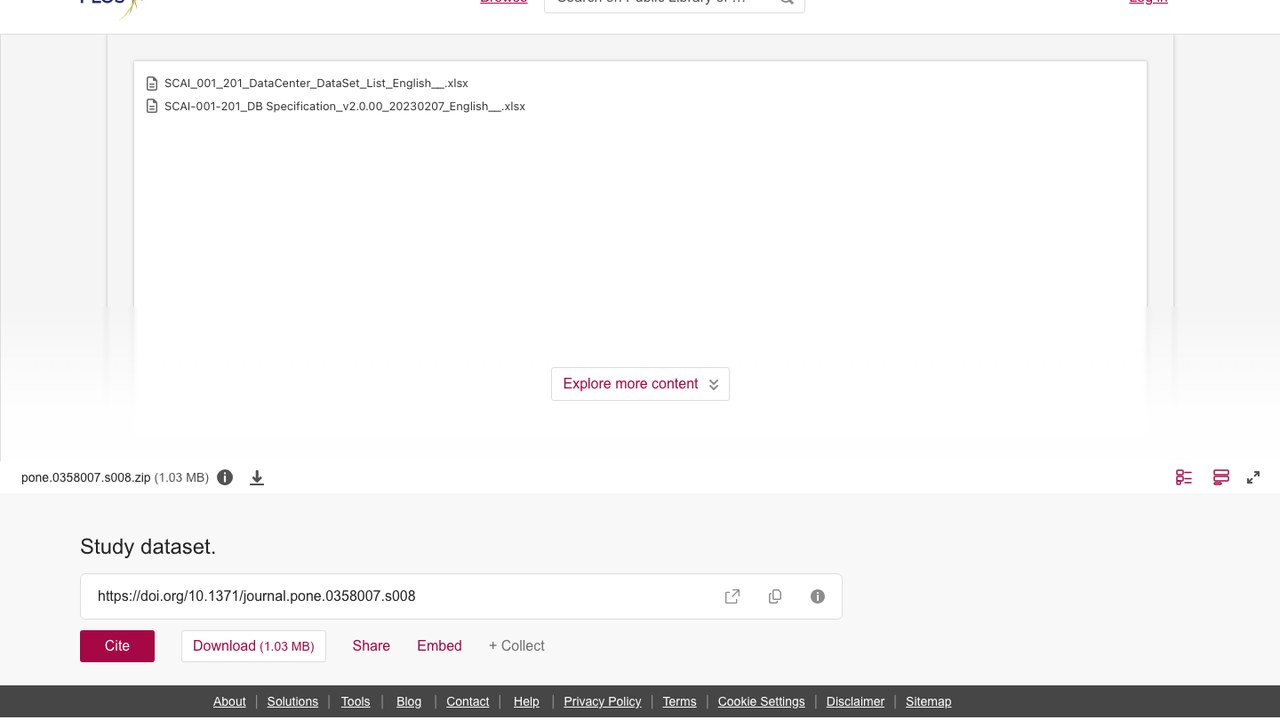The height and width of the screenshot is (720, 1280).
Task: Switch to the stacked rows view icon
Action: 1221,478
